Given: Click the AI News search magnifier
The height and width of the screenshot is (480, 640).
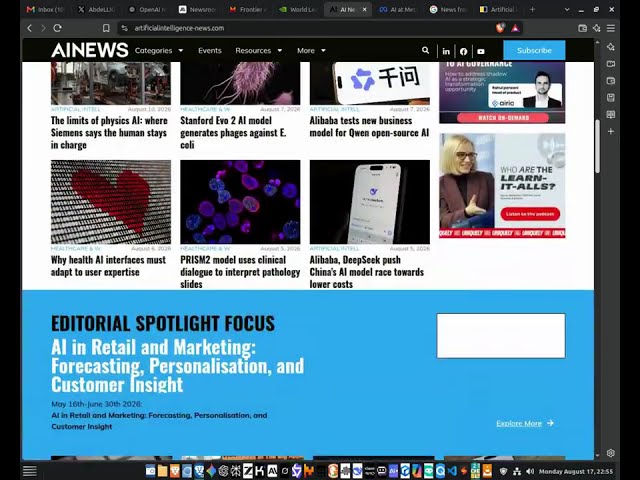Looking at the screenshot, I should point(425,50).
